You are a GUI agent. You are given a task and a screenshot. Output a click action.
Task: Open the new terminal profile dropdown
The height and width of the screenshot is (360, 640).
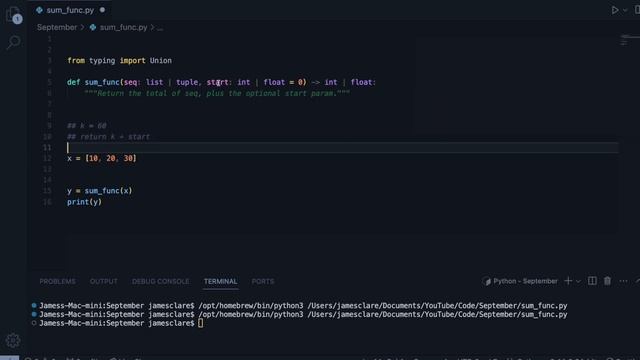(578, 281)
